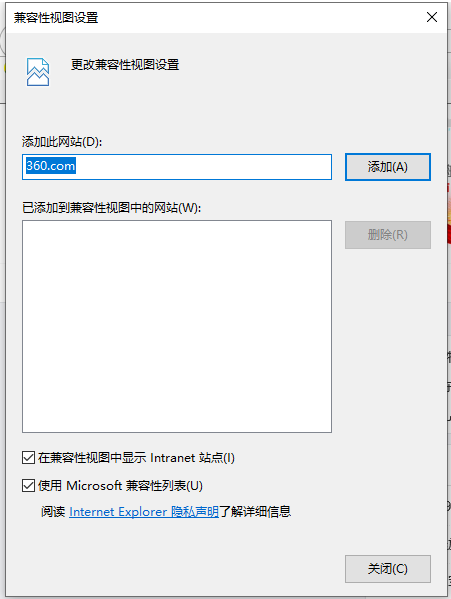Image resolution: width=451 pixels, height=599 pixels.
Task: Click the 添加此网站(D): label
Action: [62, 142]
